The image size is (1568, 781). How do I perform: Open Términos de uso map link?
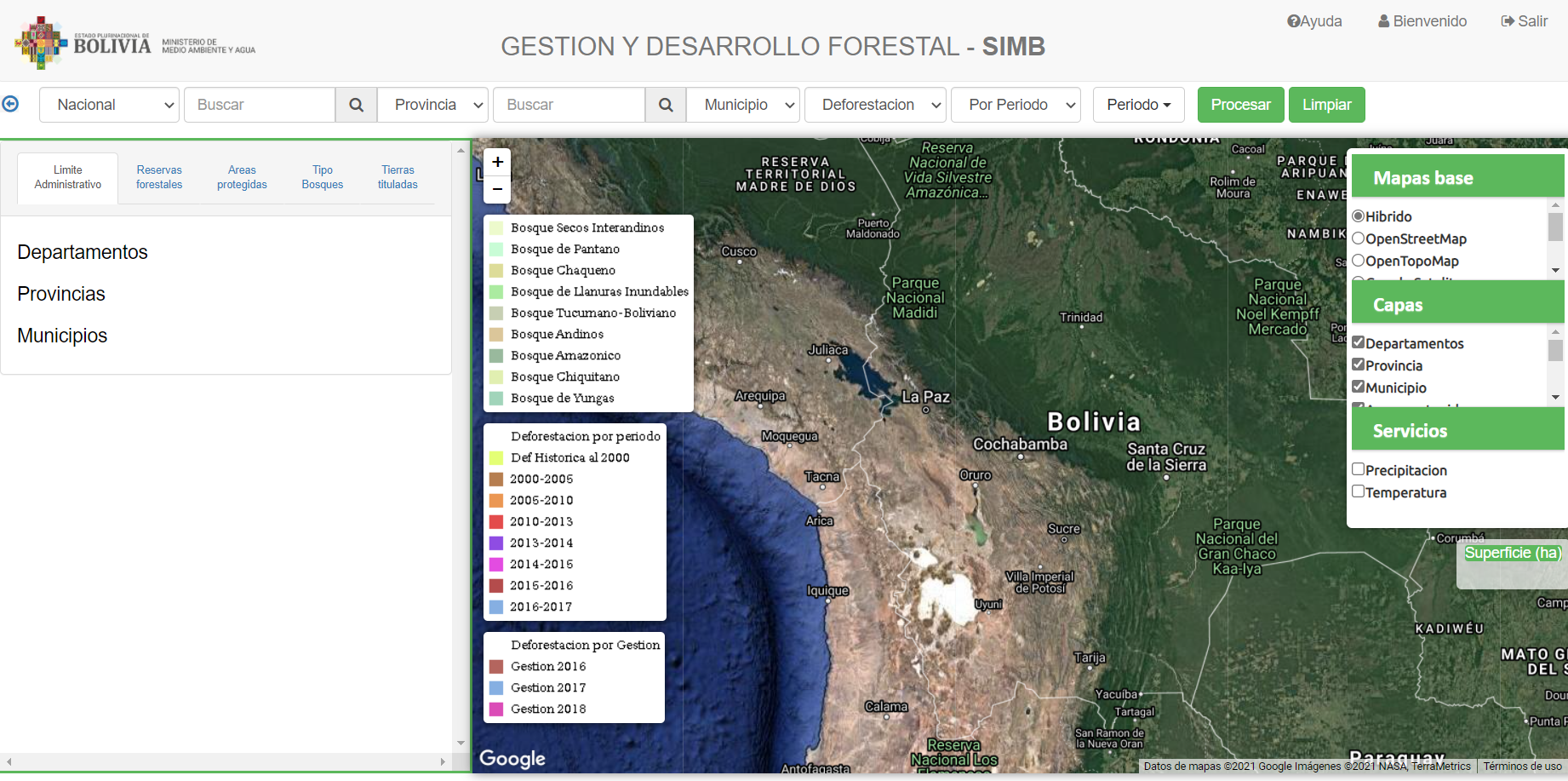pyautogui.click(x=1522, y=767)
